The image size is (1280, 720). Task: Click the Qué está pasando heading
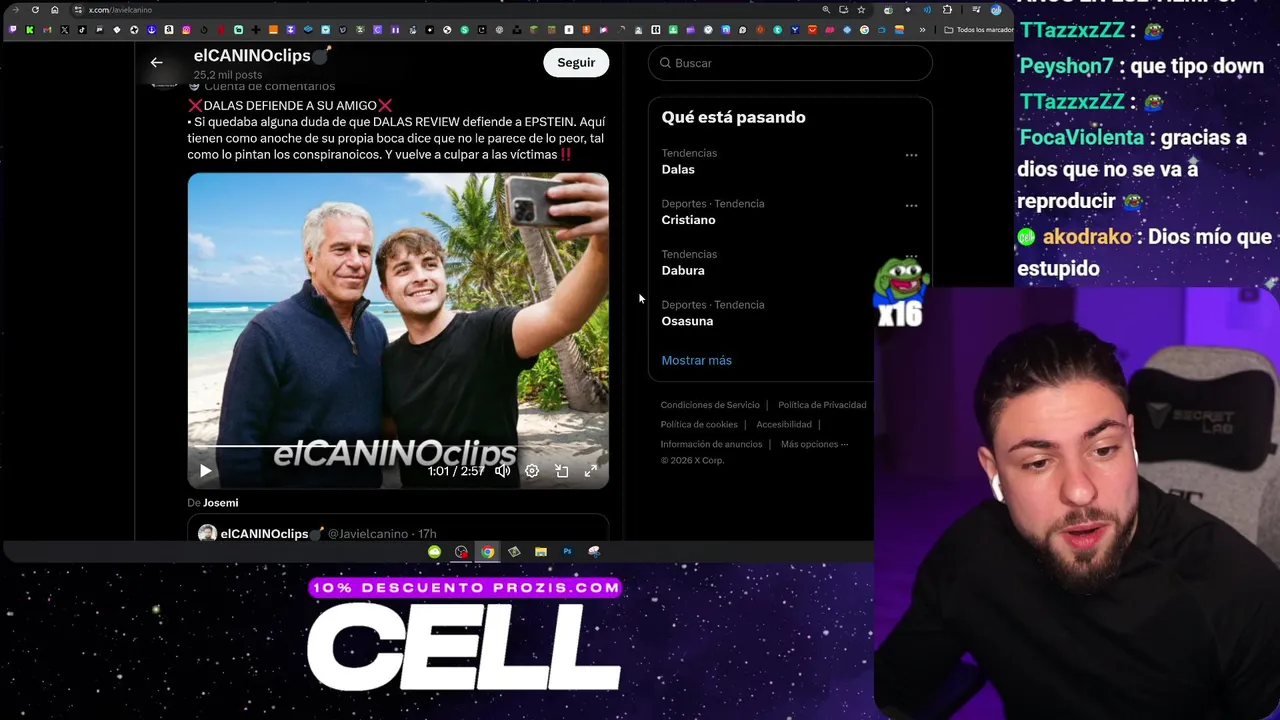[x=733, y=117]
